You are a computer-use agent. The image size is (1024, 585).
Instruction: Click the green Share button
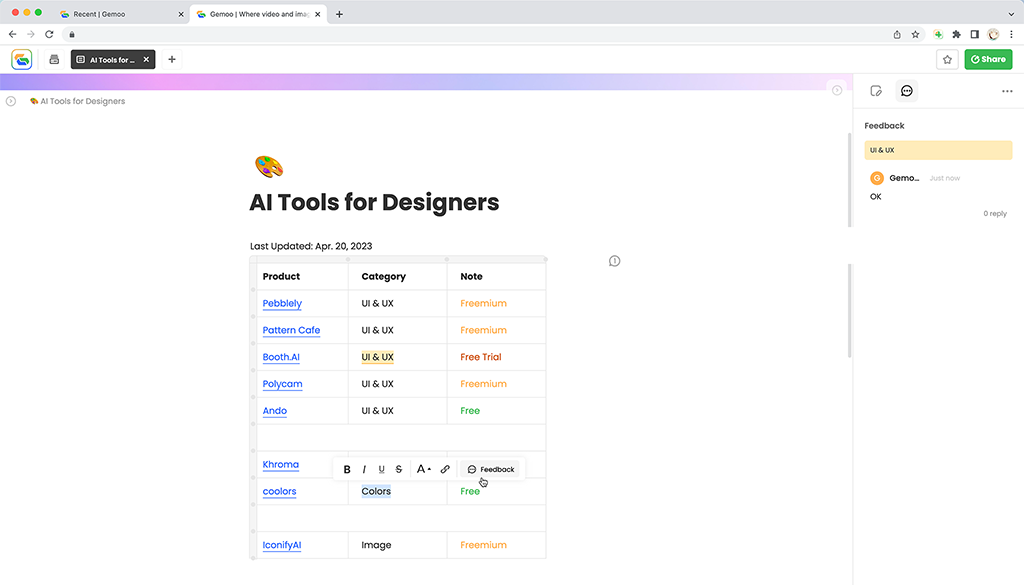click(988, 59)
